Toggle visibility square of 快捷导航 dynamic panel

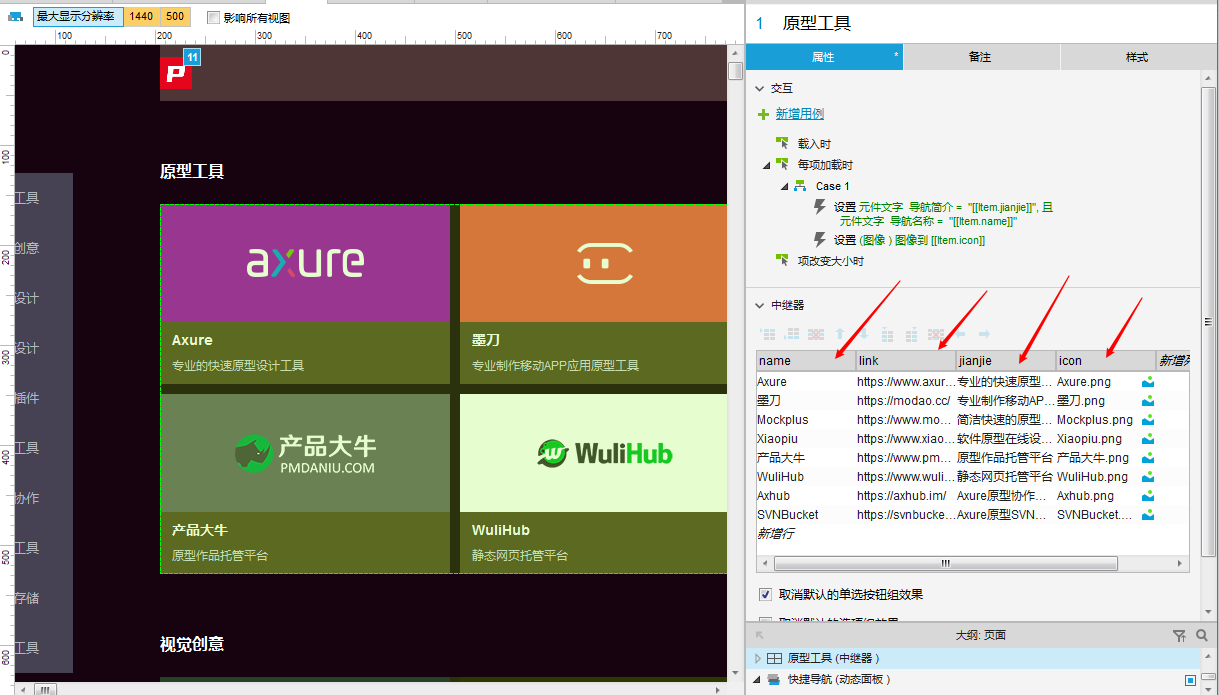(x=1190, y=680)
